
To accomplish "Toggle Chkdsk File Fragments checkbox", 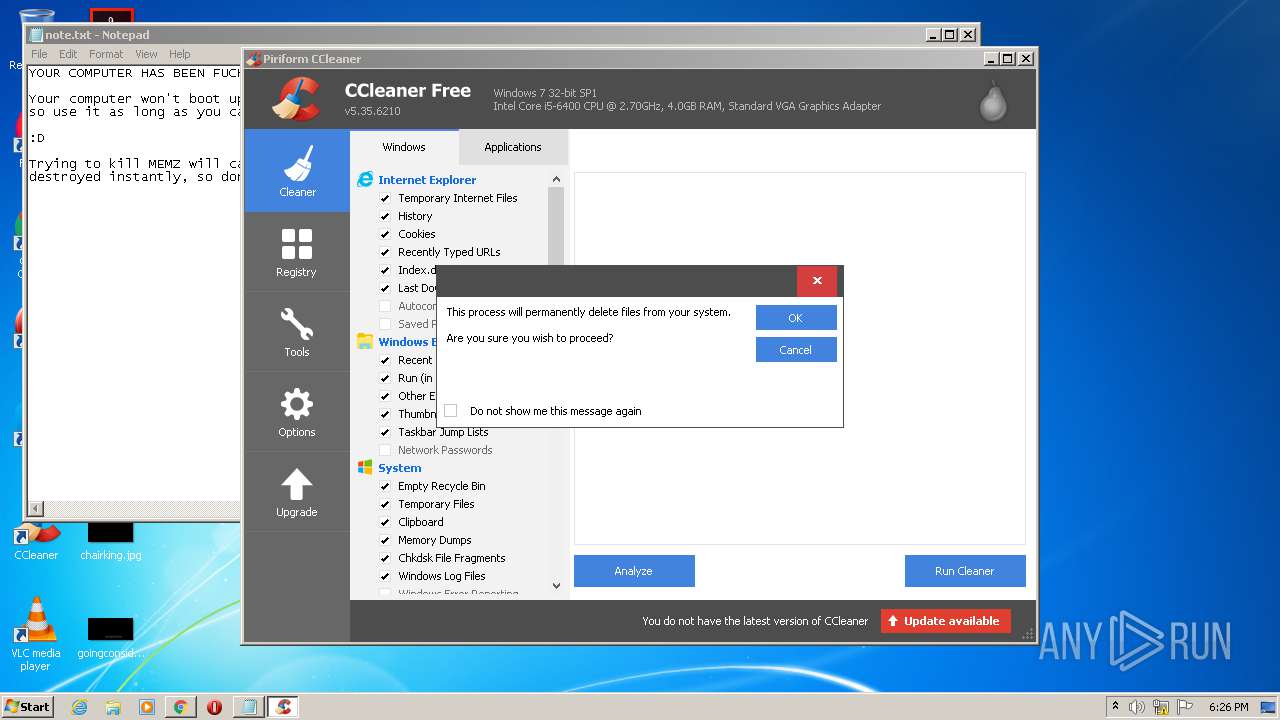I will coord(385,558).
